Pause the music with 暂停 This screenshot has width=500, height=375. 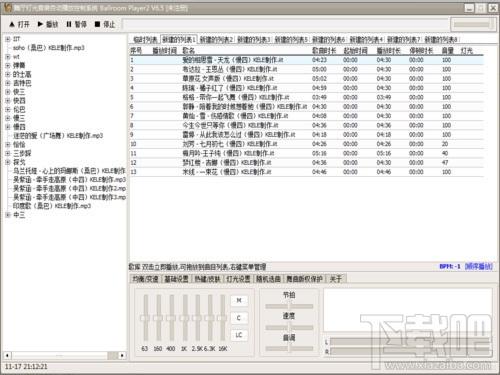click(76, 24)
